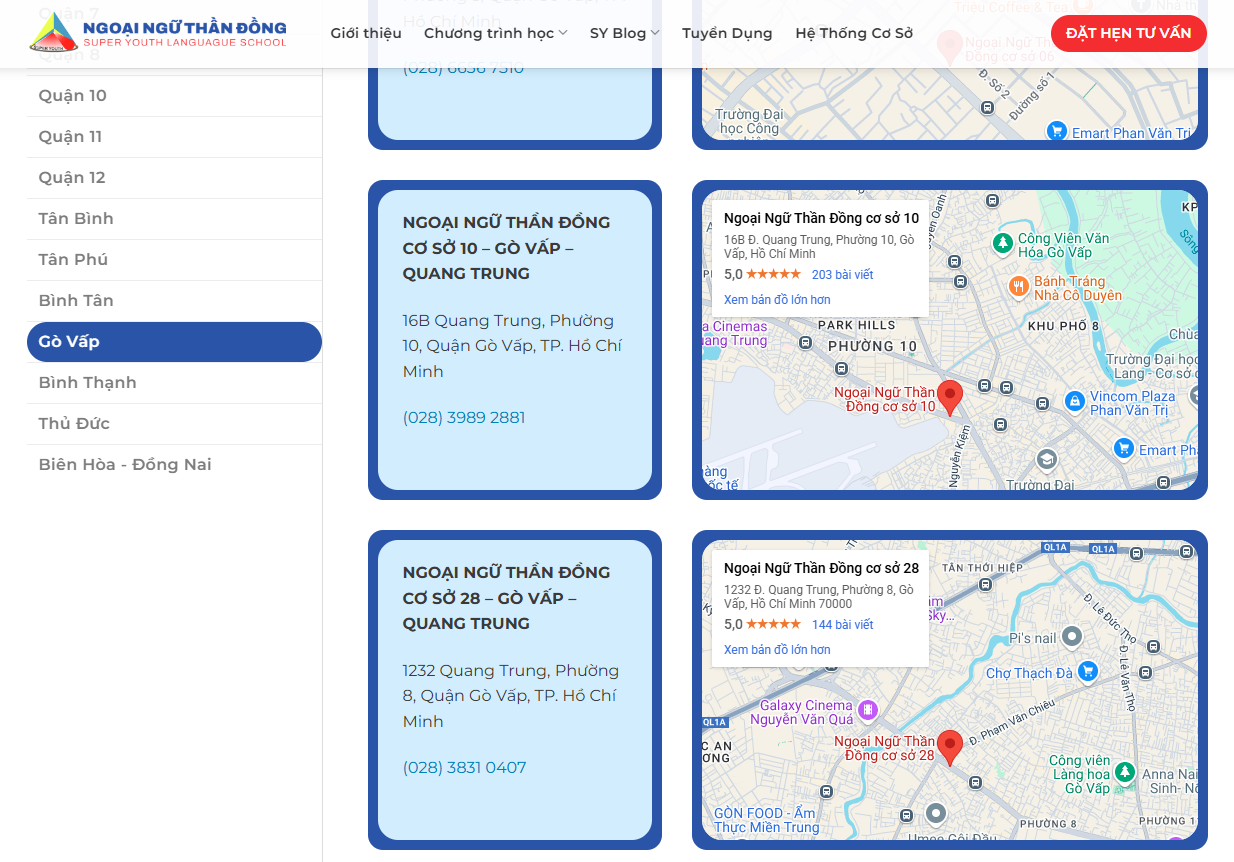Click Galaxy Cinema Nguyễn Văn Quá icon
This screenshot has width=1234, height=862.
[867, 711]
